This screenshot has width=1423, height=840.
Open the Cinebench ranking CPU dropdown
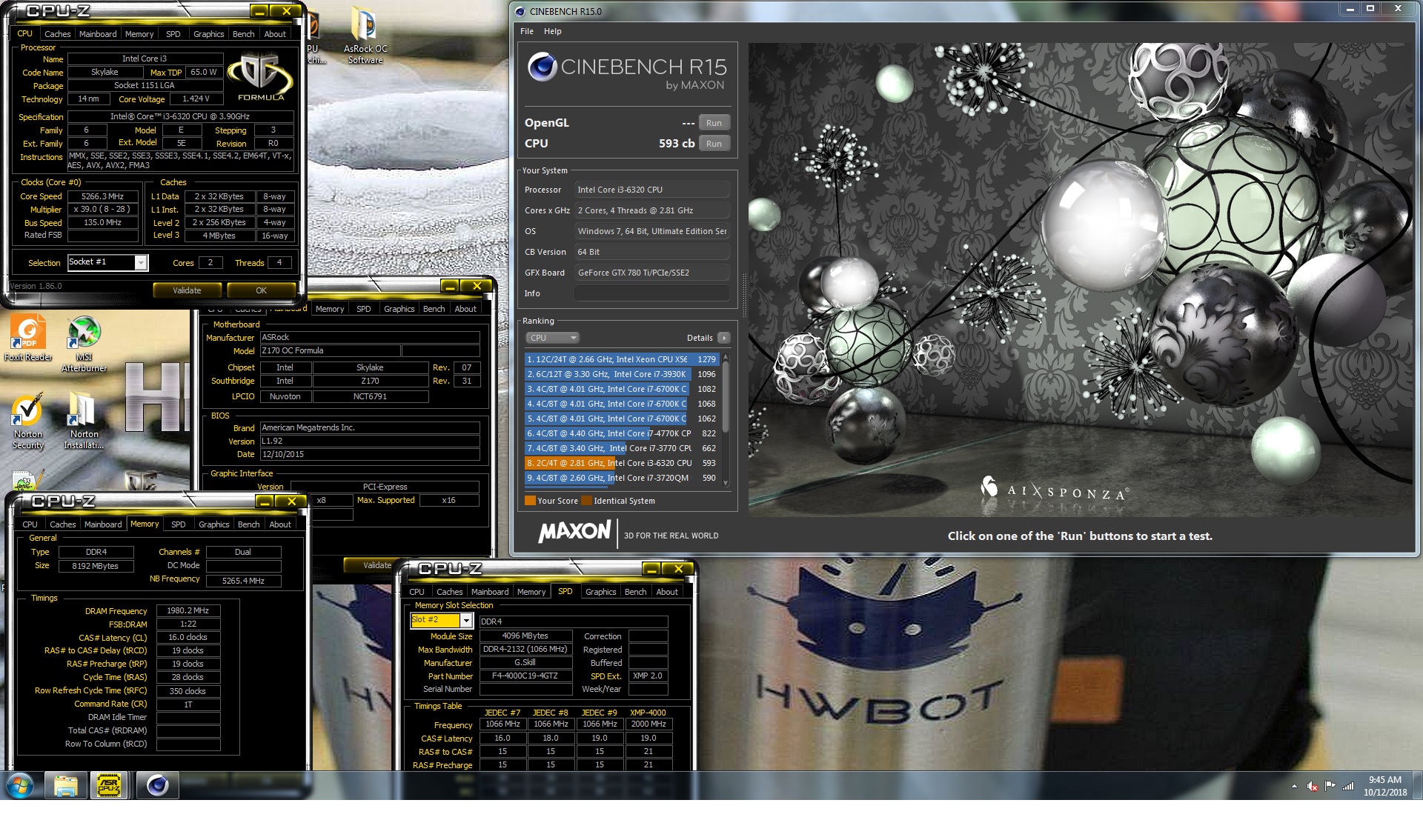point(552,338)
